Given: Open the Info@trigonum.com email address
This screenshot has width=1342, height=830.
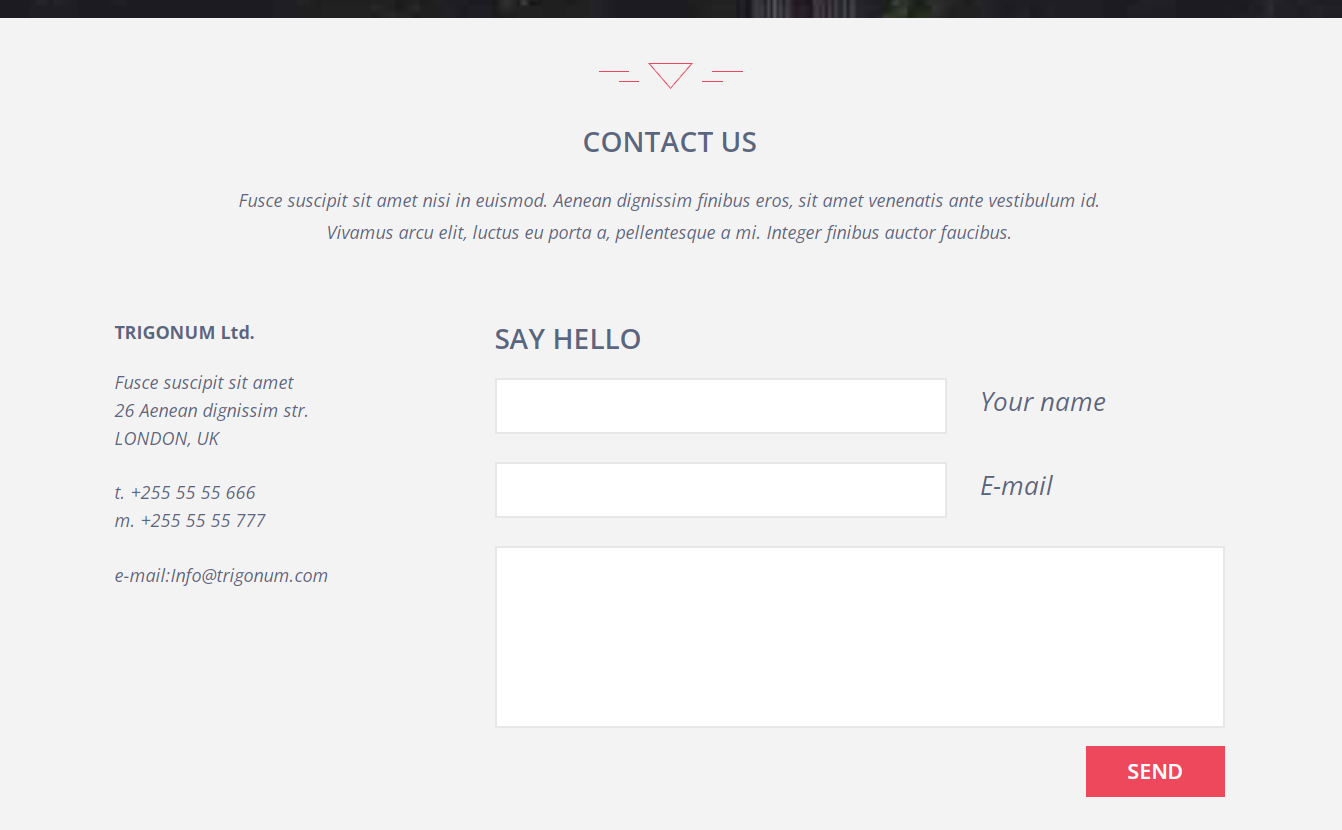Looking at the screenshot, I should (x=249, y=576).
